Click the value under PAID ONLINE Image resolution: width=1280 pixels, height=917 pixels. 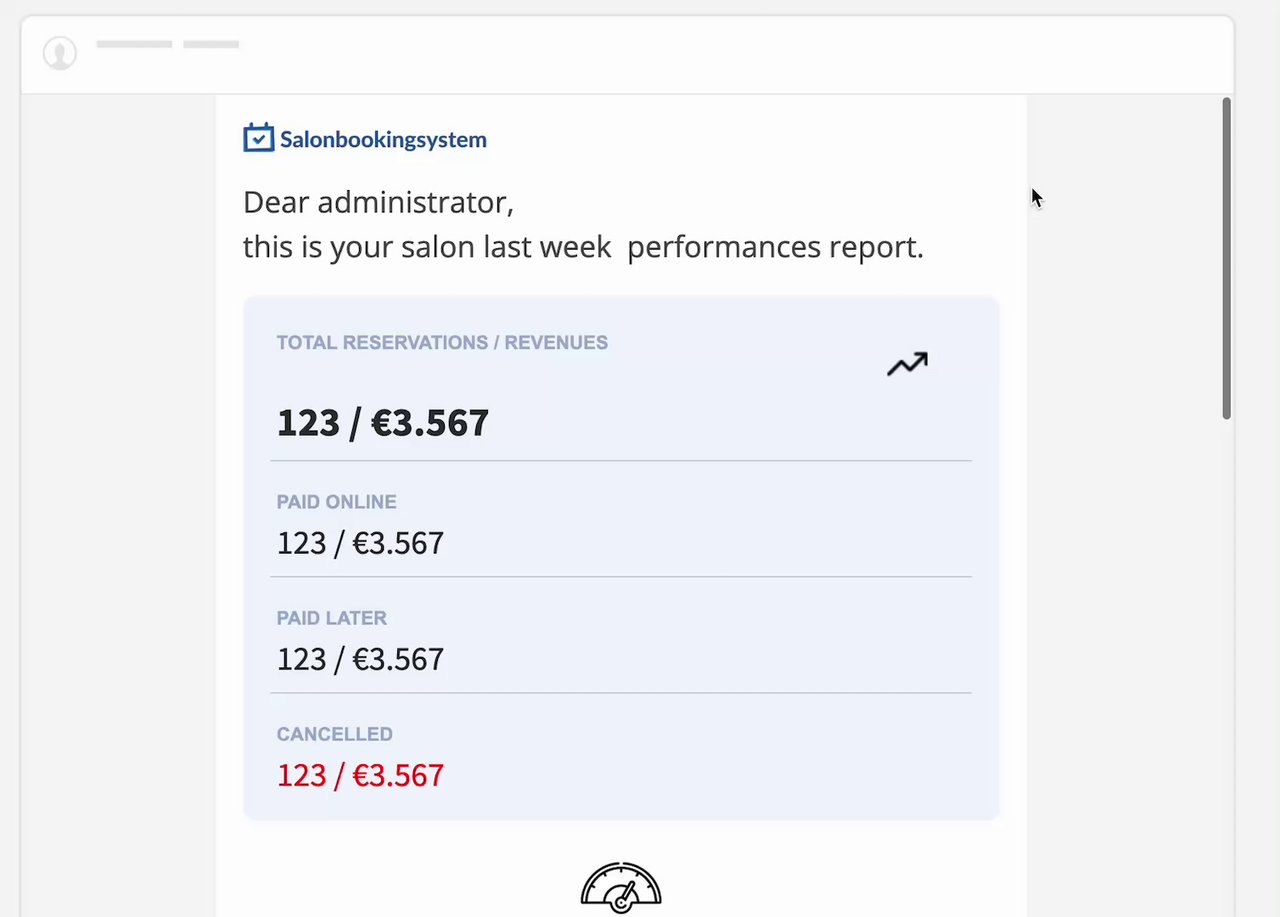(x=360, y=543)
